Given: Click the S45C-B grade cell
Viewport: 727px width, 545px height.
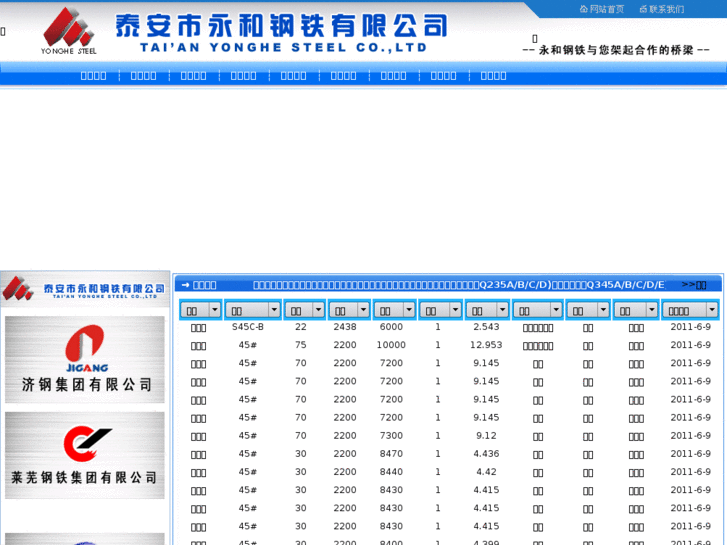Looking at the screenshot, I should [248, 327].
